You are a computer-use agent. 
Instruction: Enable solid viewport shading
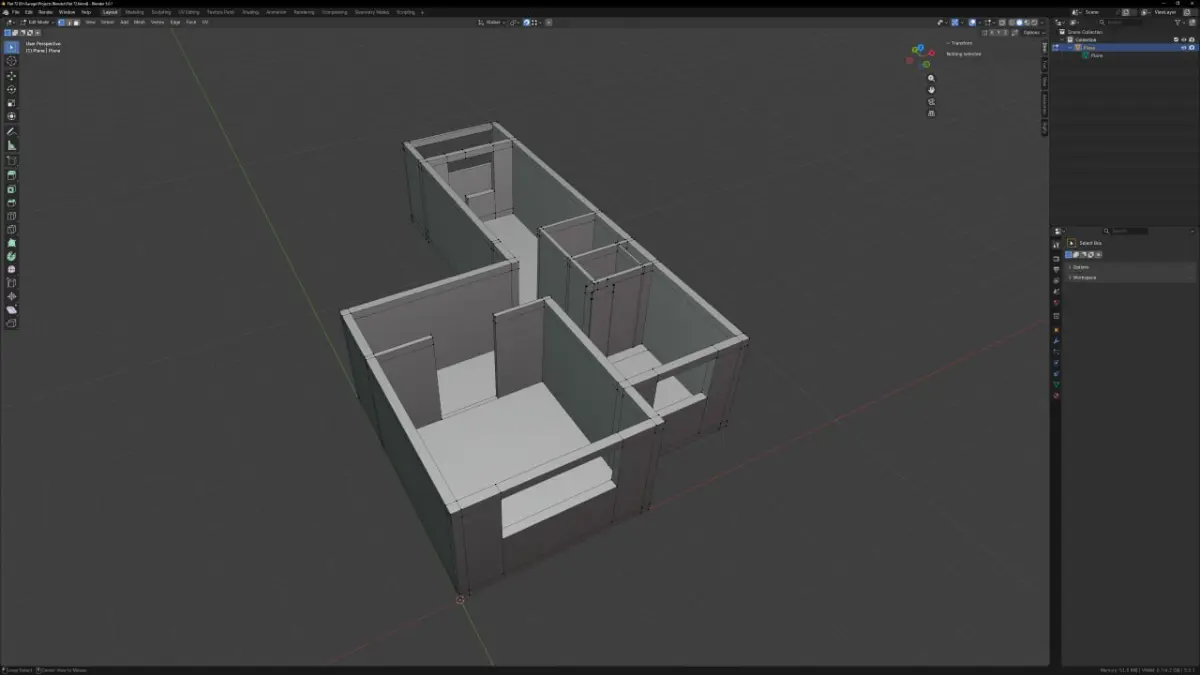1019,22
